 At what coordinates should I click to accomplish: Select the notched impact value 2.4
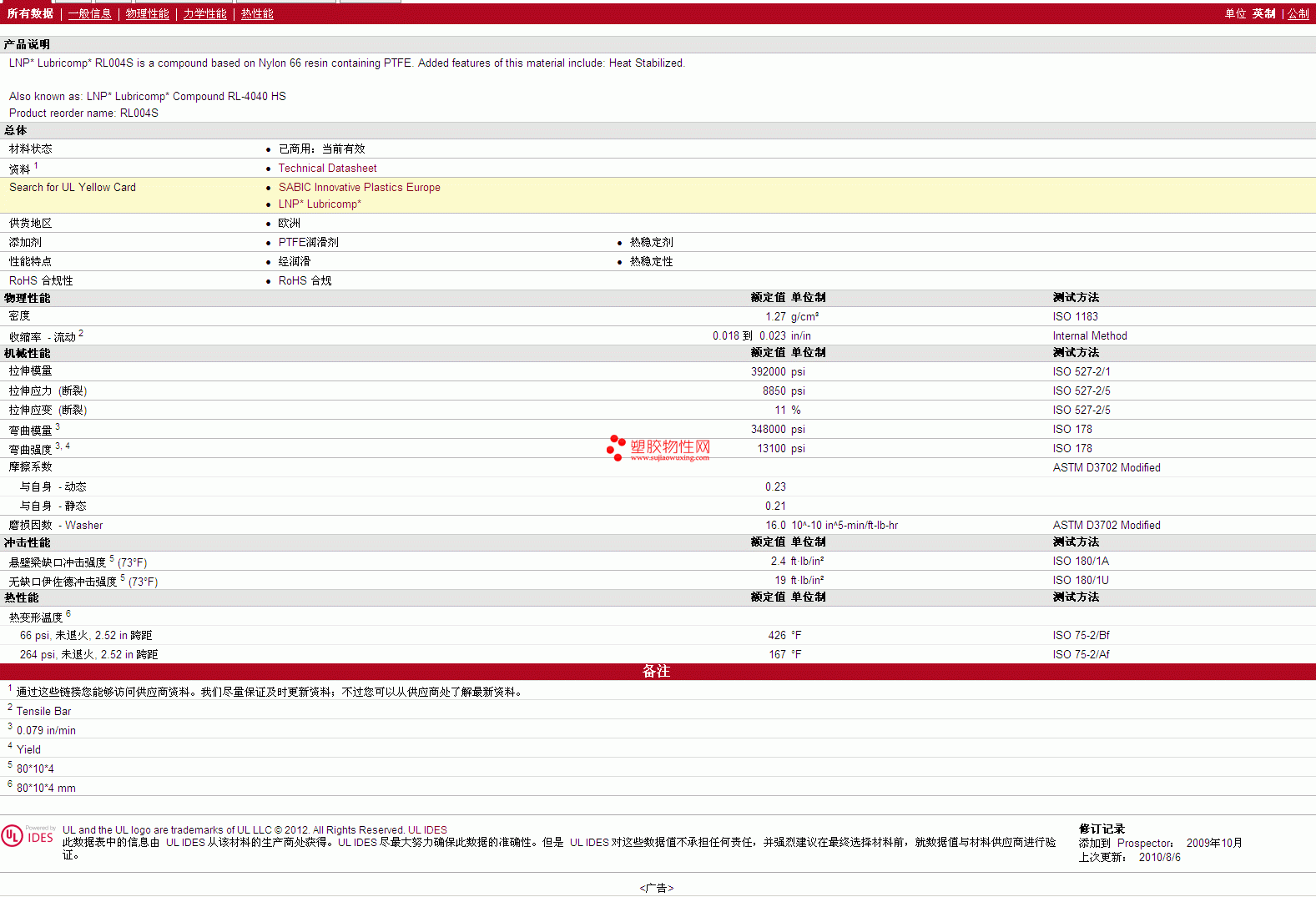[779, 561]
